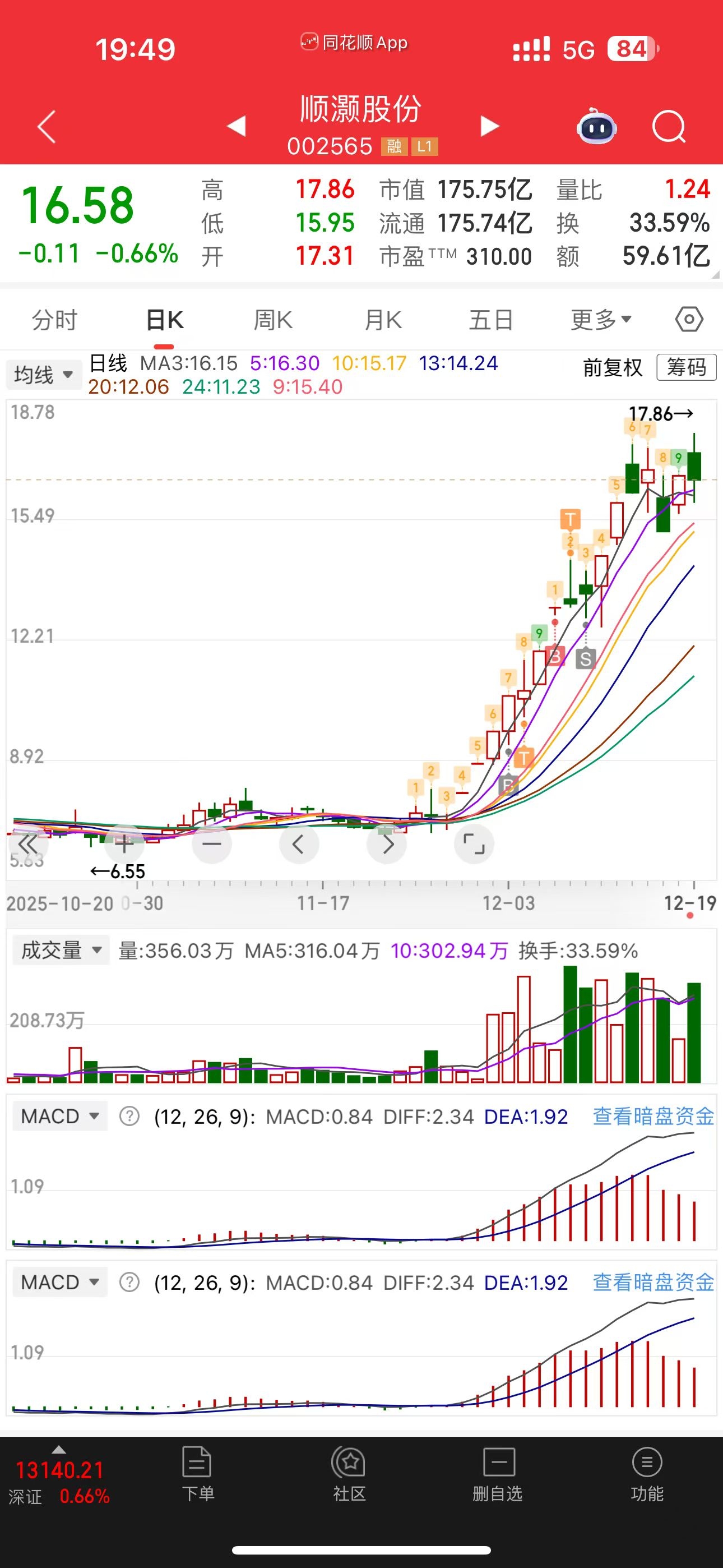Open the AI robot assistant
This screenshot has height=1568, width=723.
click(x=596, y=126)
